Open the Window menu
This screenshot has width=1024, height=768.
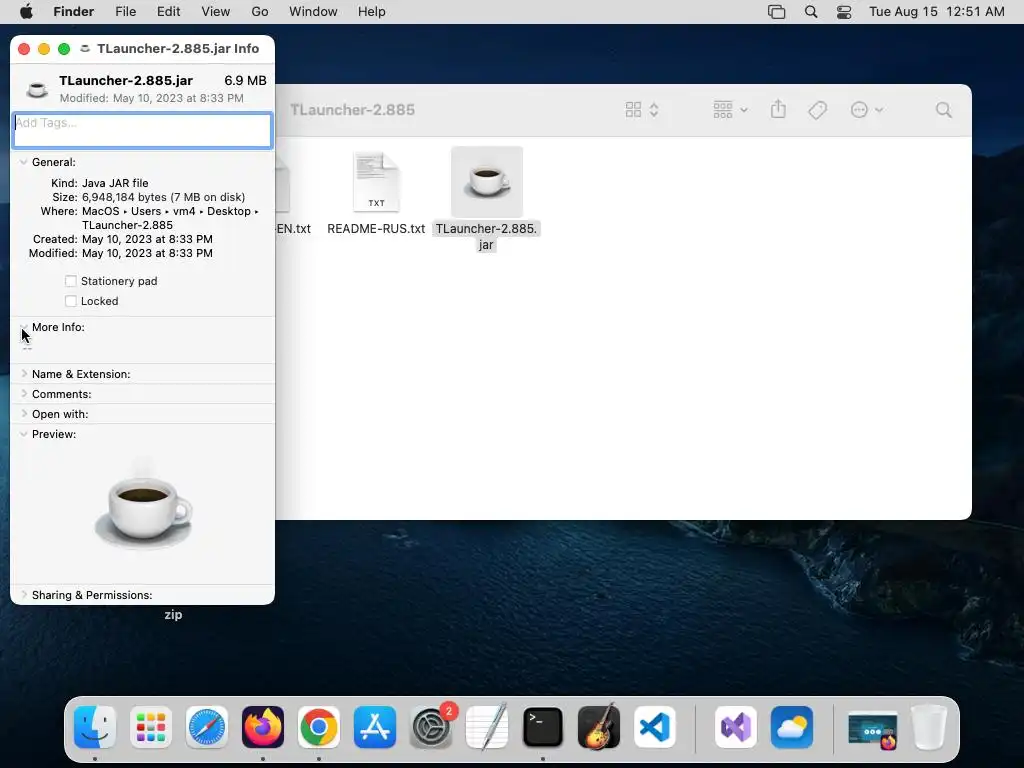tap(313, 12)
